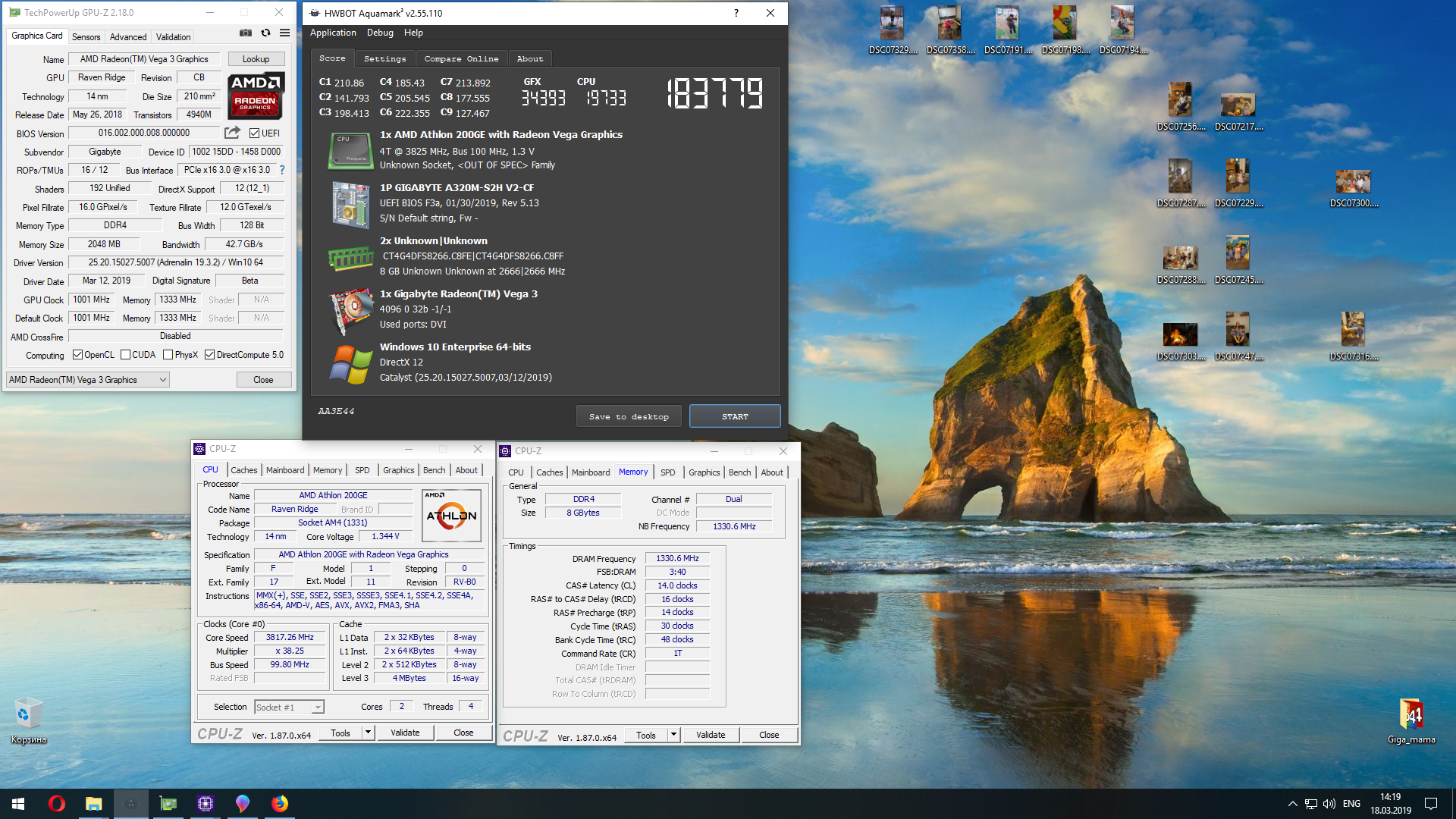Select the DSC07303 desktop thumbnail

point(1181,340)
